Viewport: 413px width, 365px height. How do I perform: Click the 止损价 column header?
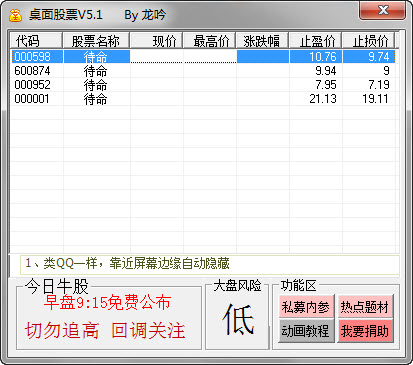tap(369, 41)
